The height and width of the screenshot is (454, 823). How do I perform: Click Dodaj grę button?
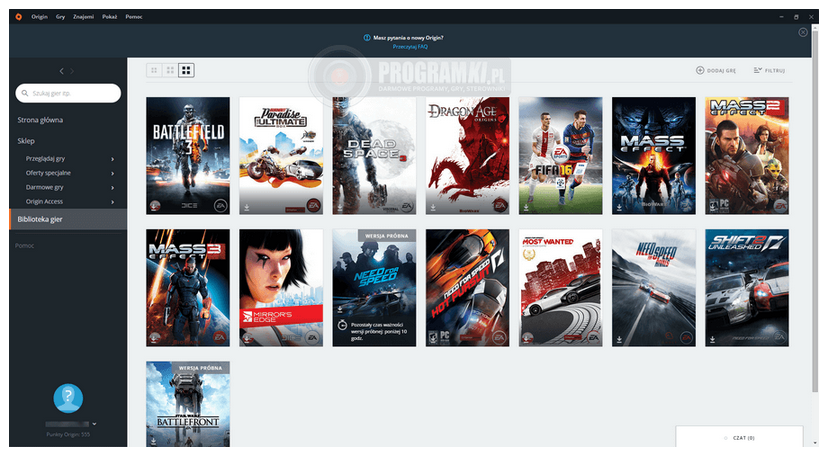click(716, 70)
